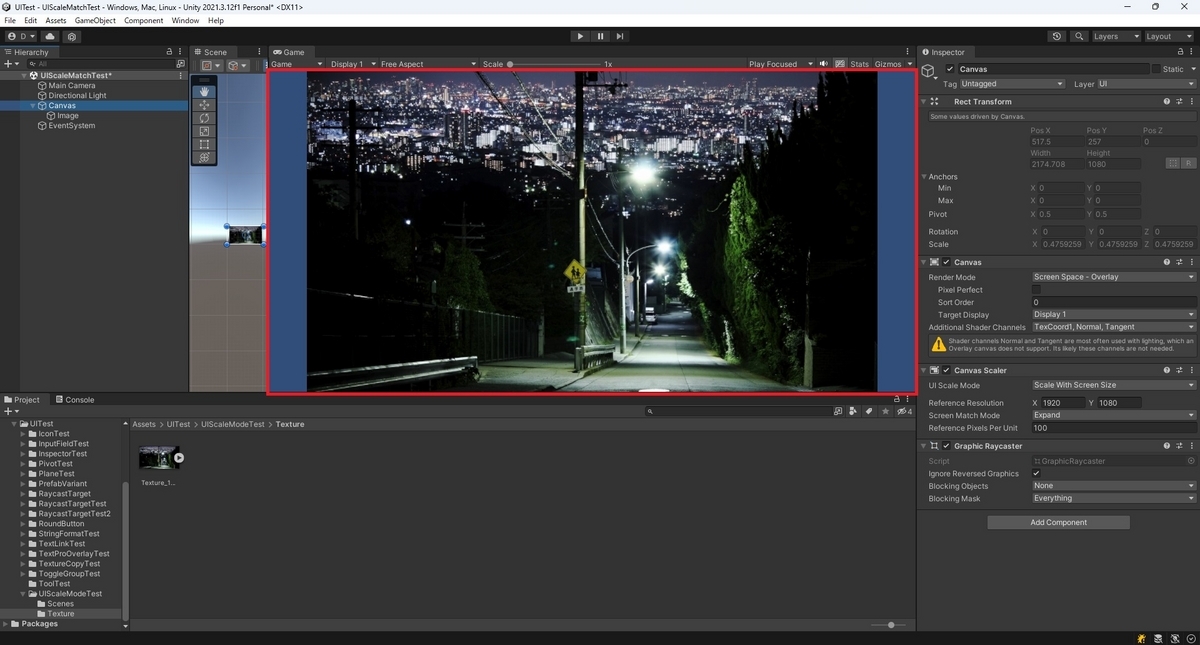Select the Transform tool in Scene overlay

(204, 157)
